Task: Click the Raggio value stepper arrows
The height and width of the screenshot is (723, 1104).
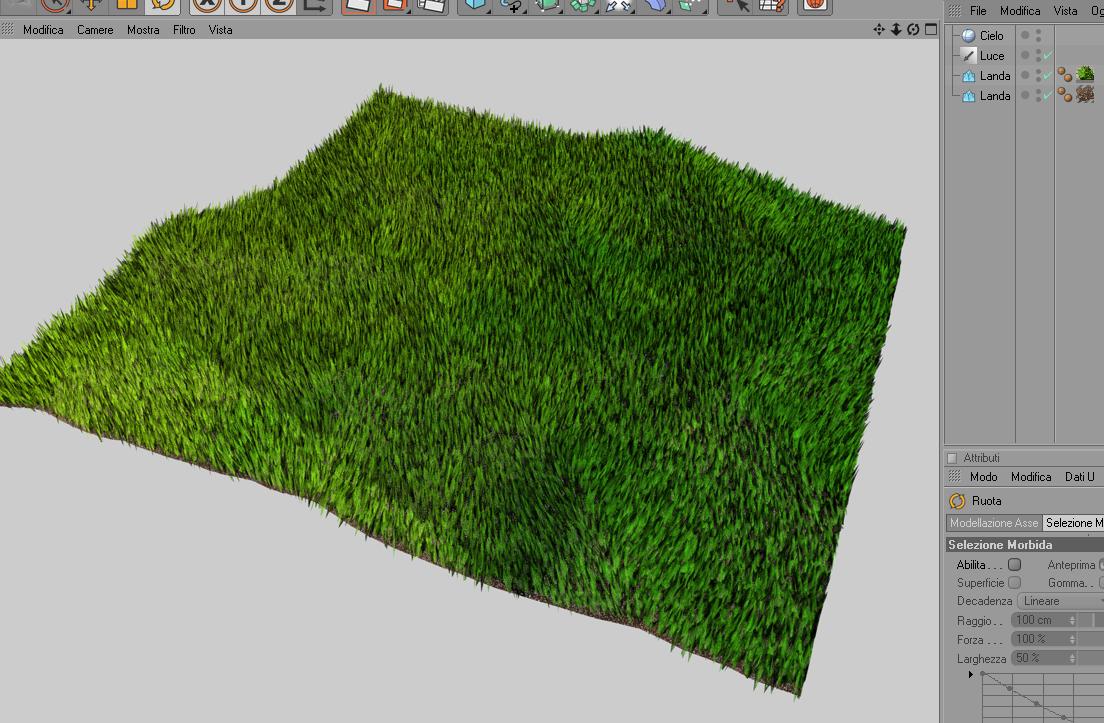Action: coord(1072,620)
